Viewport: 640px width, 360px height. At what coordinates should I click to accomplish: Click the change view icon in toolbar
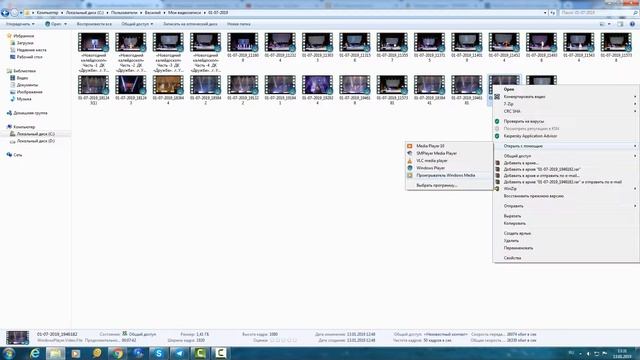[x=603, y=24]
